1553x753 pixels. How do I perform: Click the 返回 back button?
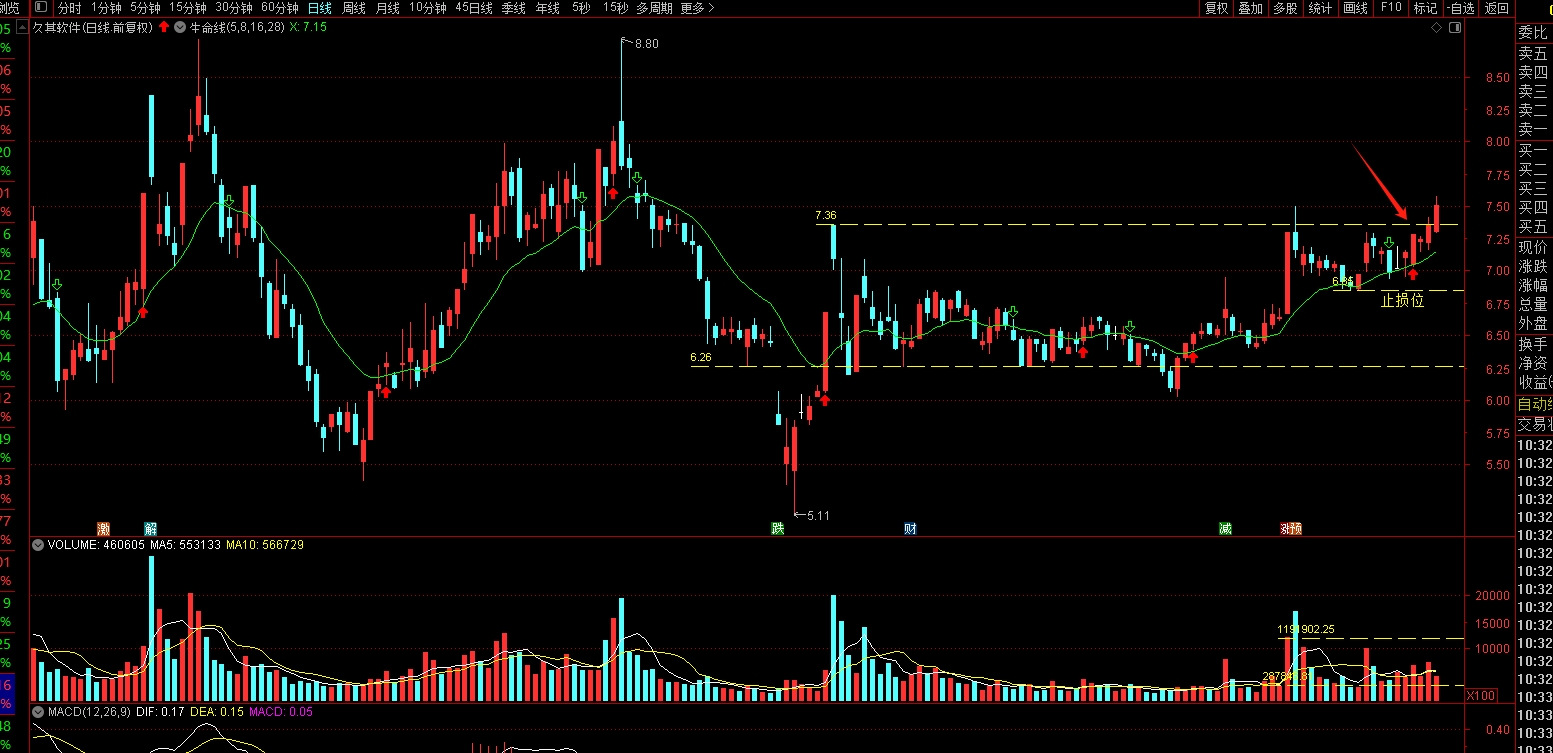1497,8
